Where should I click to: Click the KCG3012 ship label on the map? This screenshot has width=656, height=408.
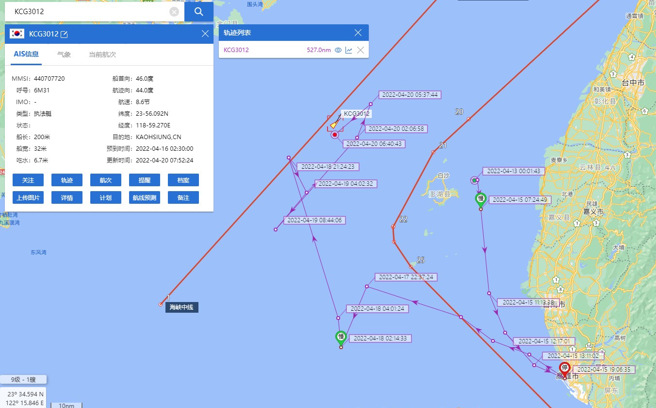(356, 113)
